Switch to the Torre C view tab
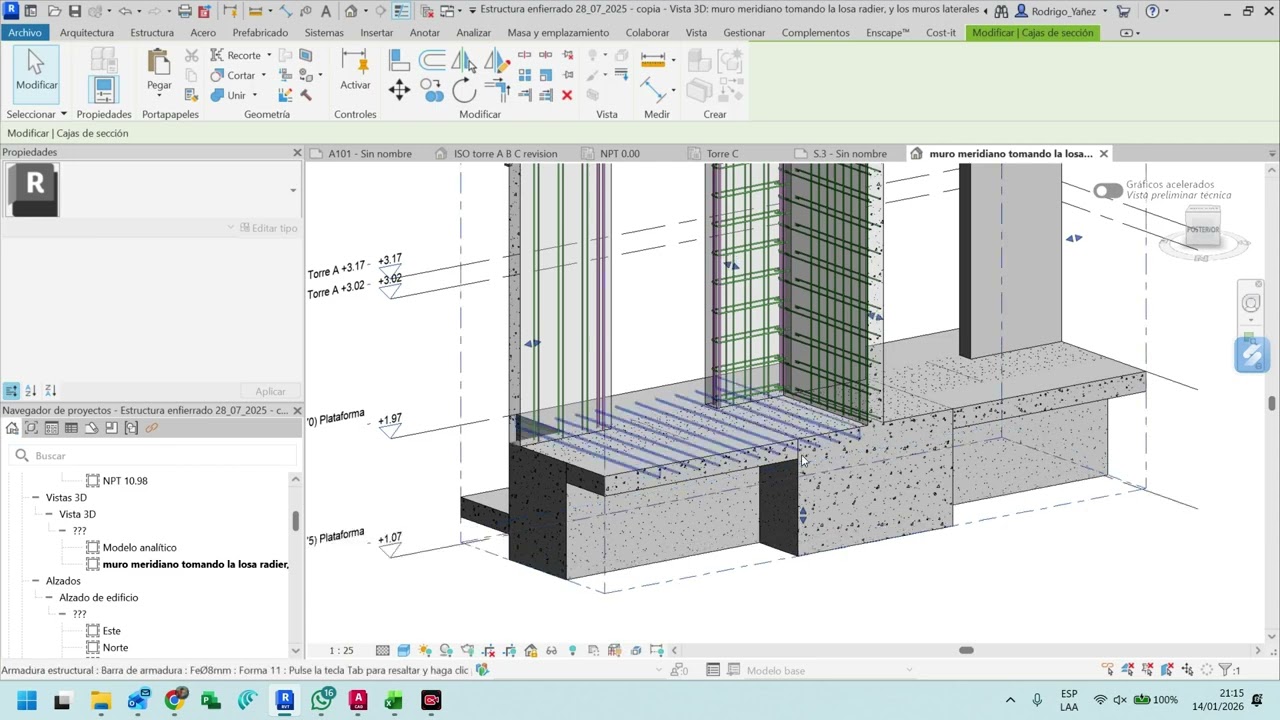Image resolution: width=1280 pixels, height=720 pixels. point(722,154)
